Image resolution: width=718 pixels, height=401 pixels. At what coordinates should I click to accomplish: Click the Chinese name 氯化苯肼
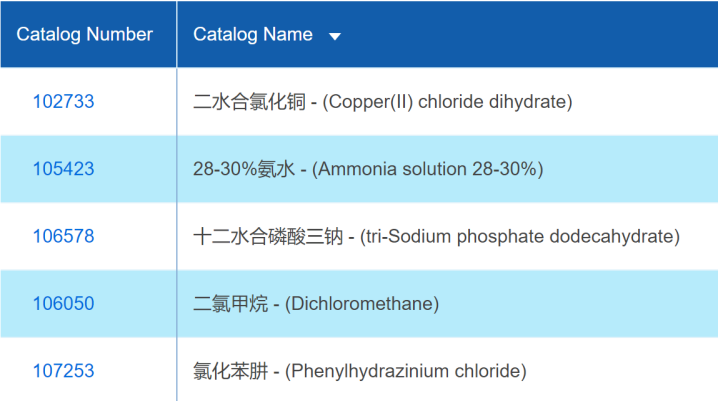point(230,371)
